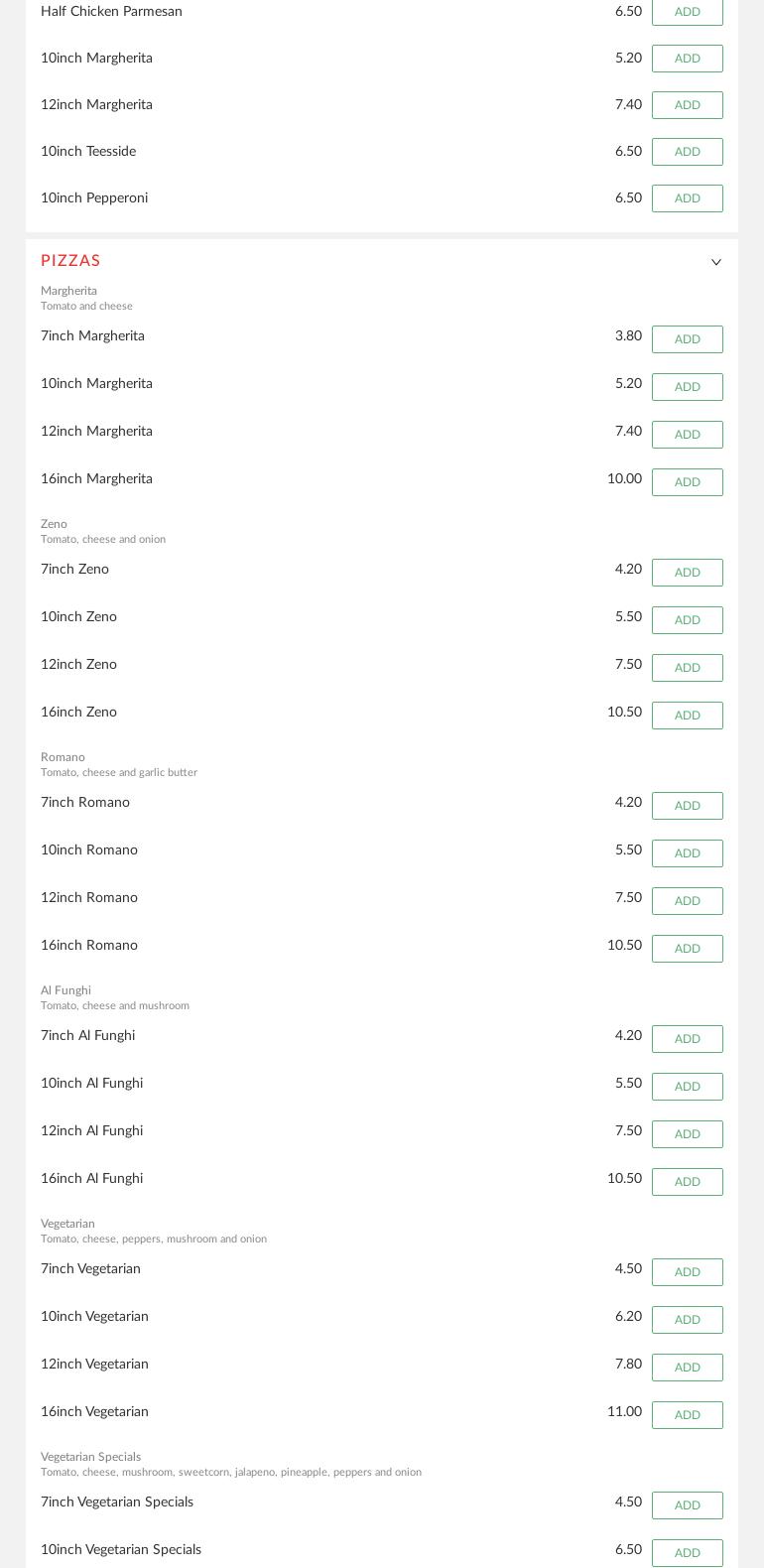Add 16inch Vegetarian pizza
764x1568 pixels.
point(687,1415)
